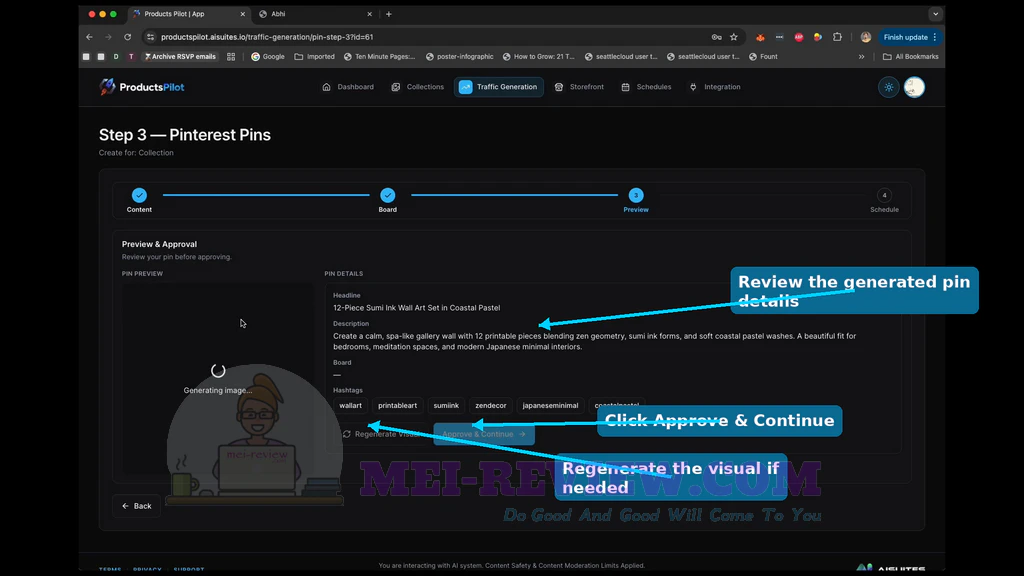Screen dimensions: 1024x576
Task: Open the Schedules nav item
Action: pyautogui.click(x=646, y=87)
